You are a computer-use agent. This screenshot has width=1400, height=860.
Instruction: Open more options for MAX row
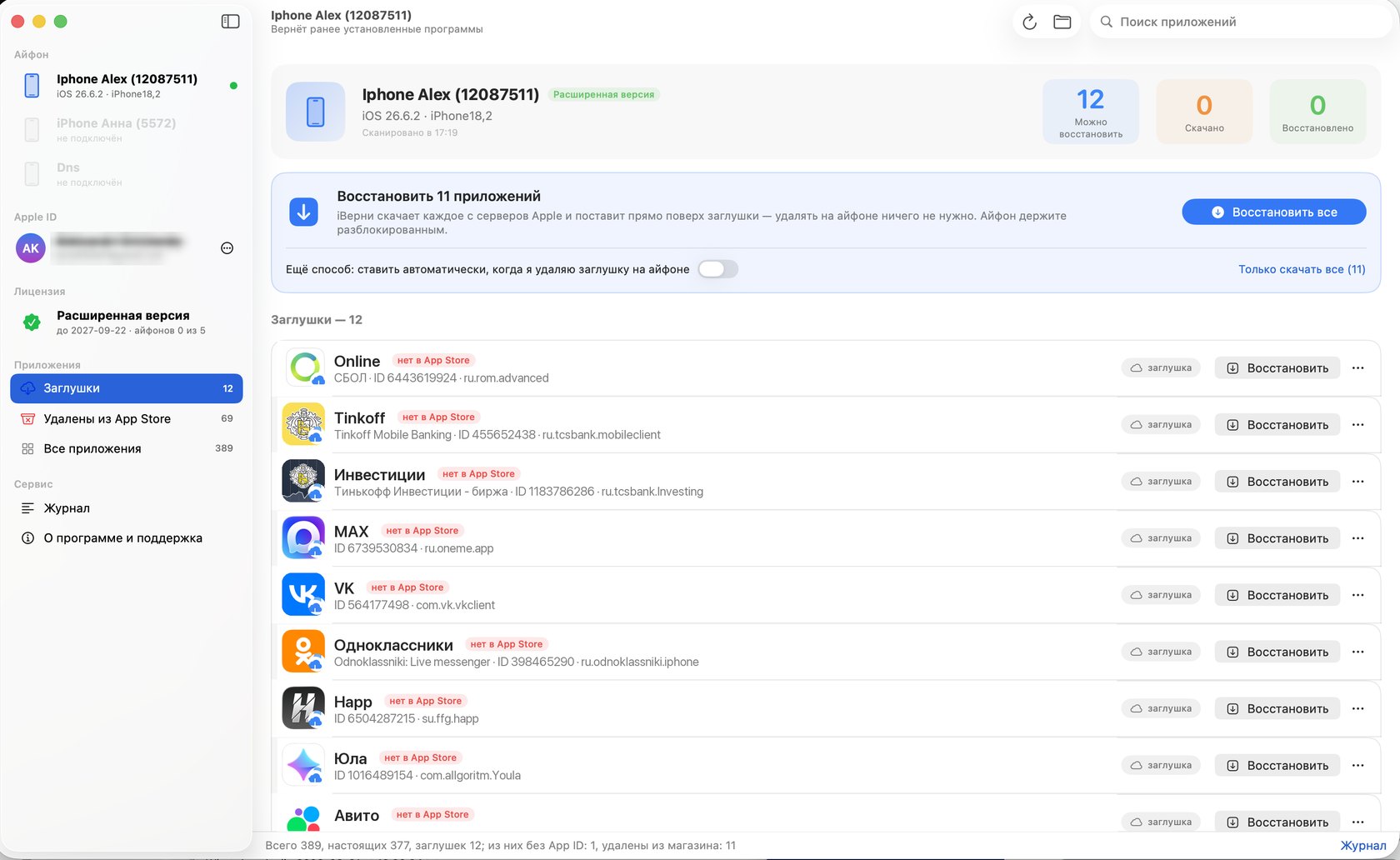point(1357,537)
